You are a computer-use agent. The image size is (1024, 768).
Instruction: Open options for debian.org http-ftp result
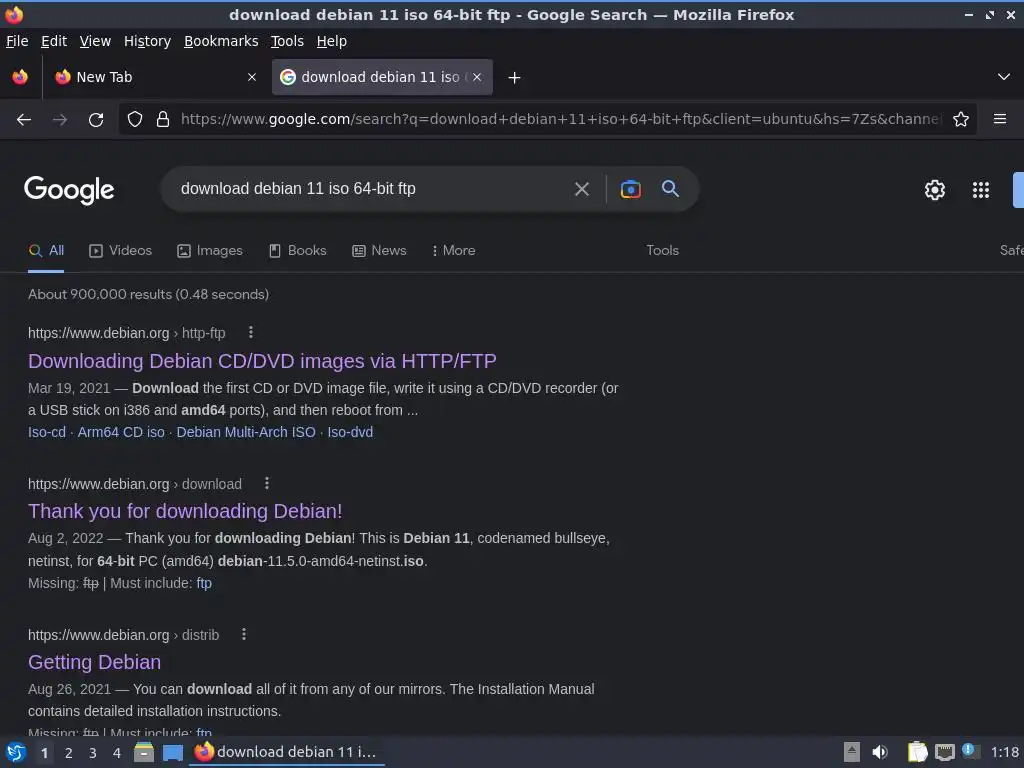pyautogui.click(x=250, y=333)
